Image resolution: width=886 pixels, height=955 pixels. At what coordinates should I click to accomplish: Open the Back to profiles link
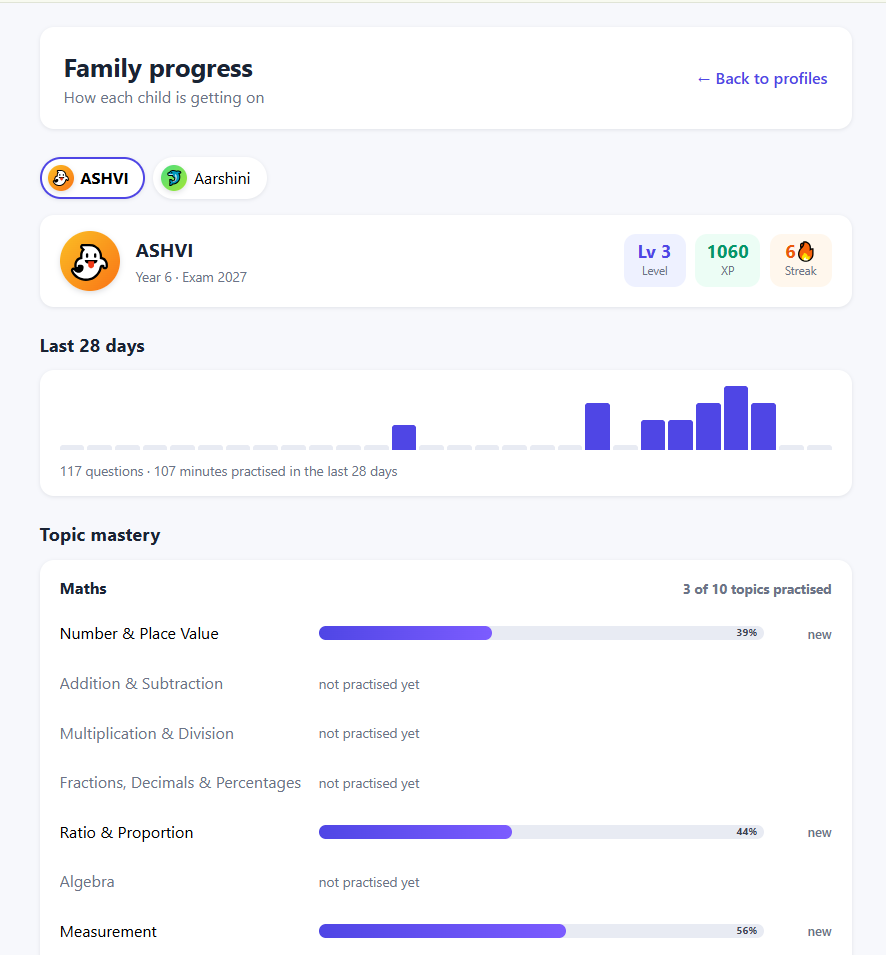[762, 79]
